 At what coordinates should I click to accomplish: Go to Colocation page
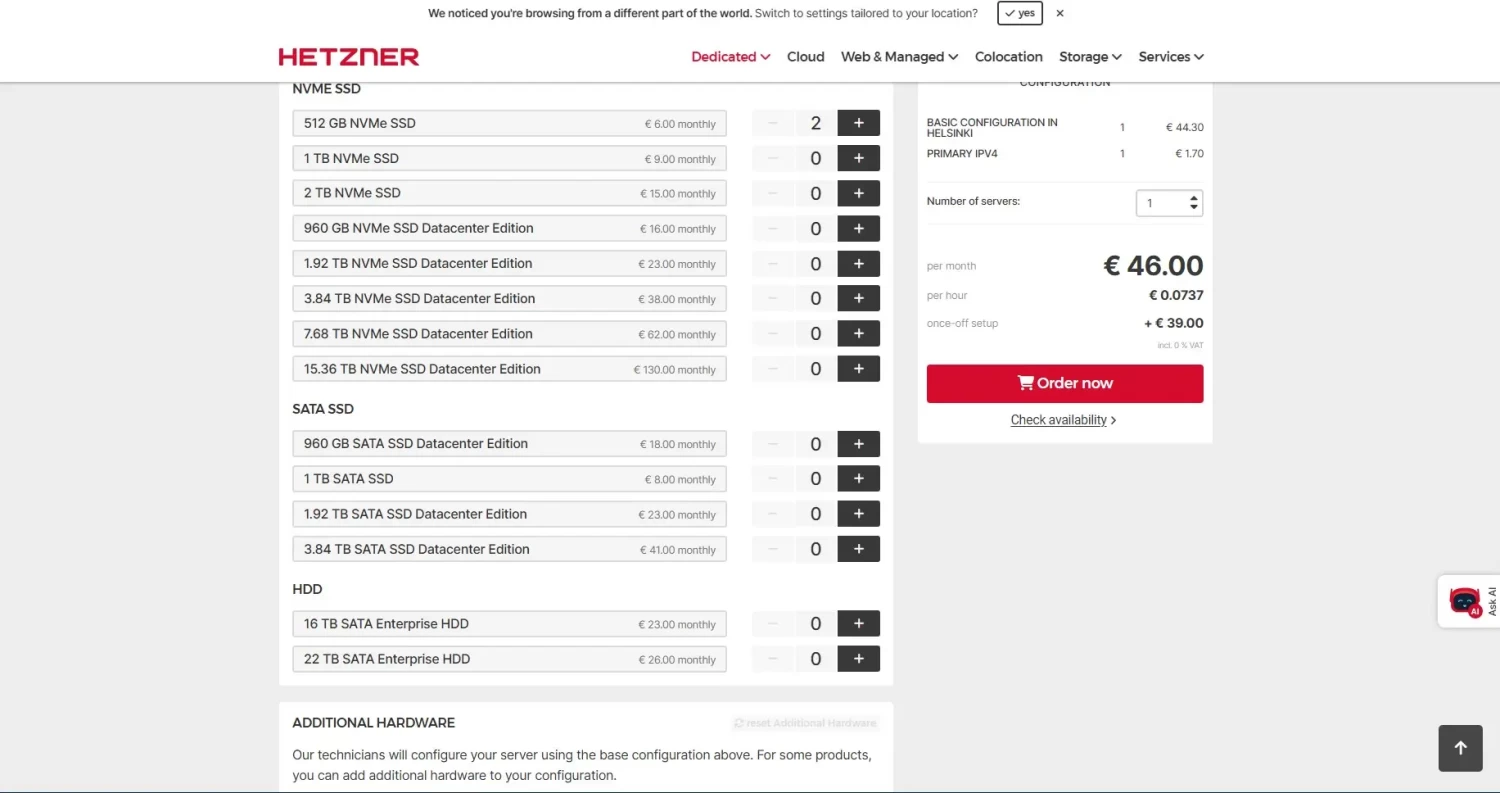pyautogui.click(x=1008, y=57)
